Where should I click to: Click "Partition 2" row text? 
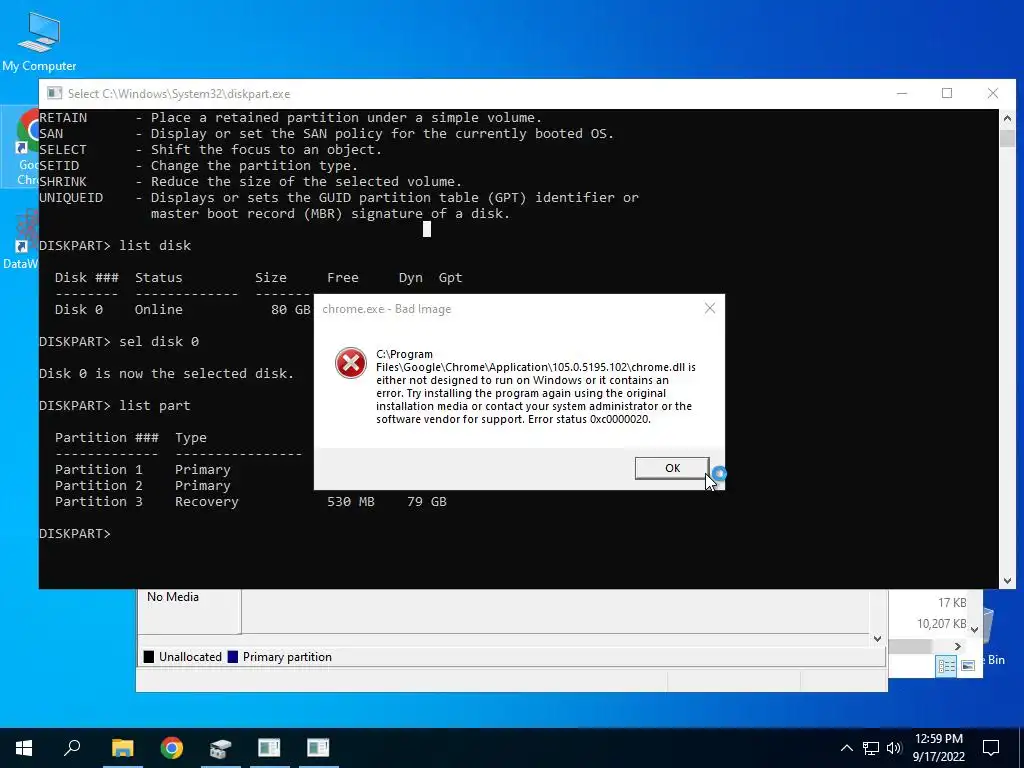tap(99, 485)
